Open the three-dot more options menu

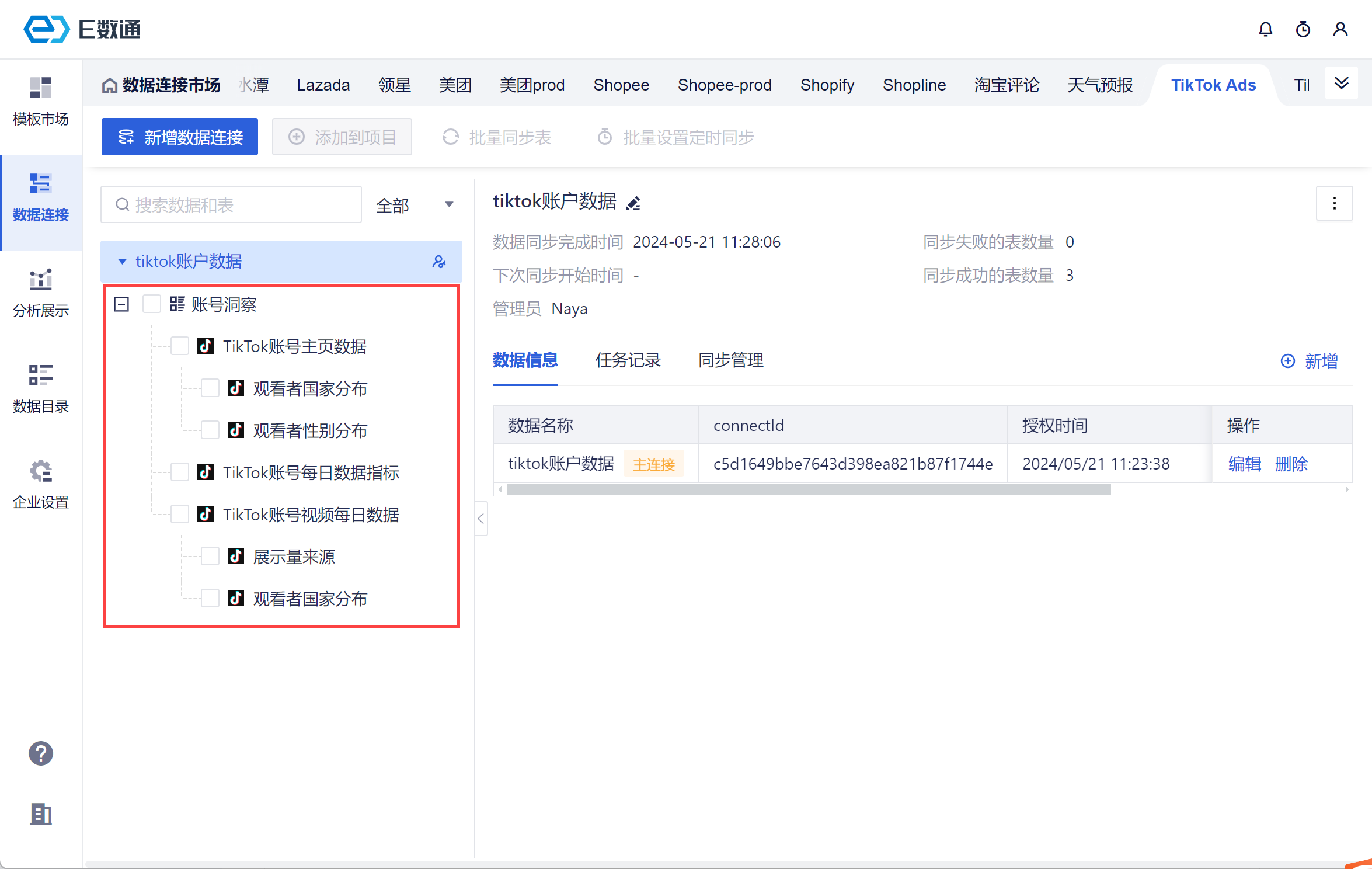point(1334,203)
